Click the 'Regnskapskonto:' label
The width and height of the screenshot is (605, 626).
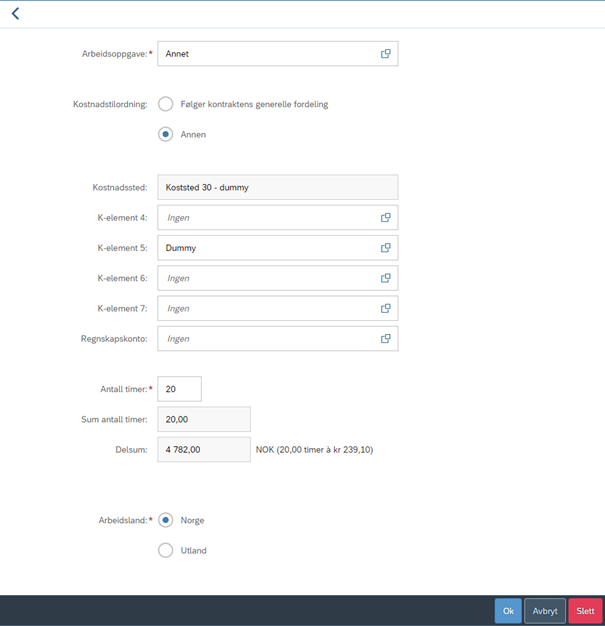(114, 339)
